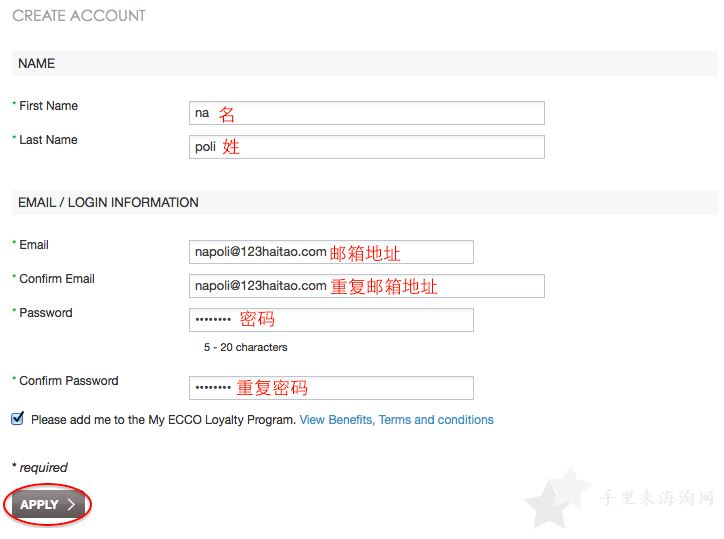Uncheck the My ECCO Loyalty Program checkbox
This screenshot has width=724, height=539.
18,418
